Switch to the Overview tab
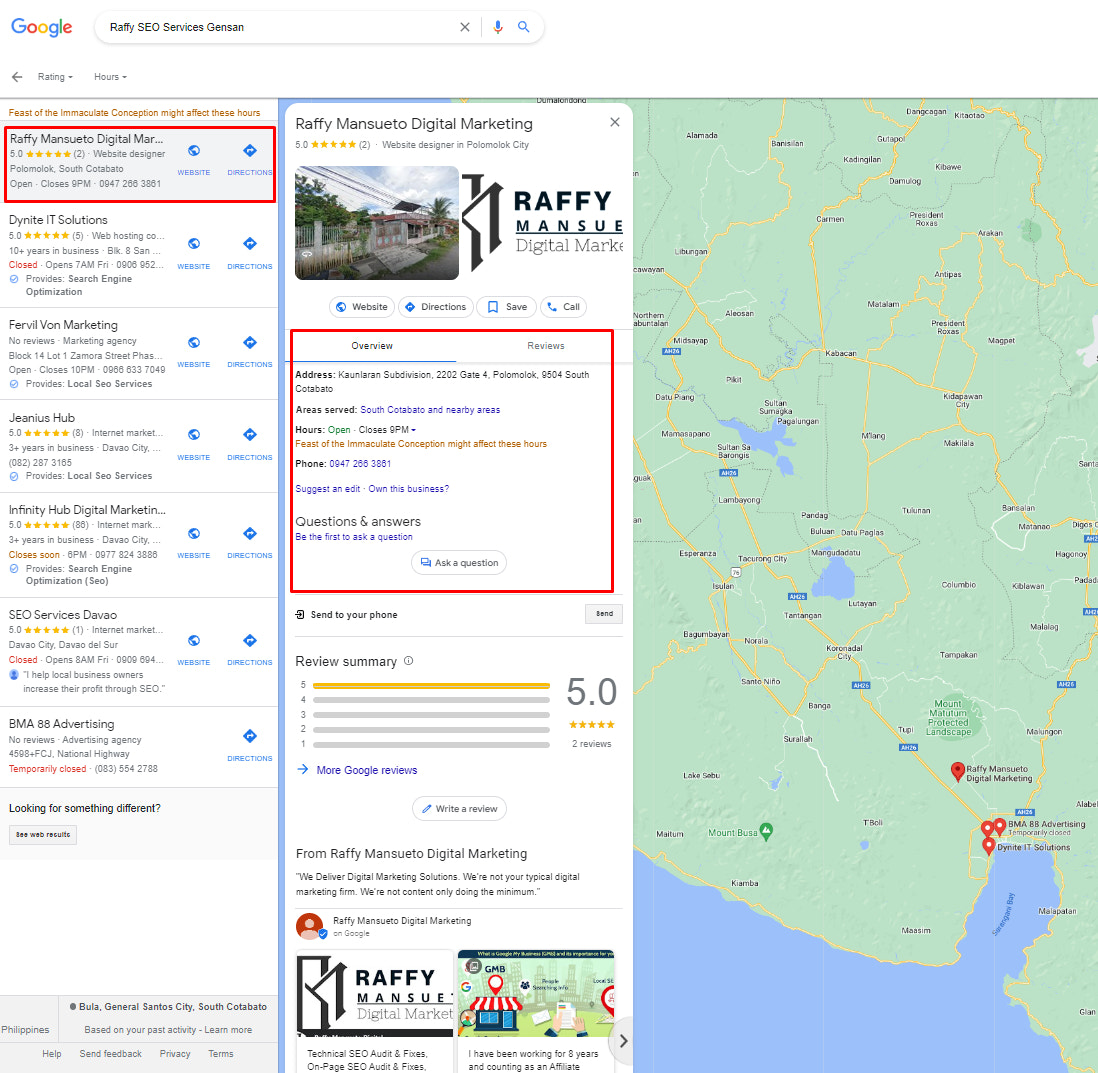1098x1073 pixels. coord(372,346)
